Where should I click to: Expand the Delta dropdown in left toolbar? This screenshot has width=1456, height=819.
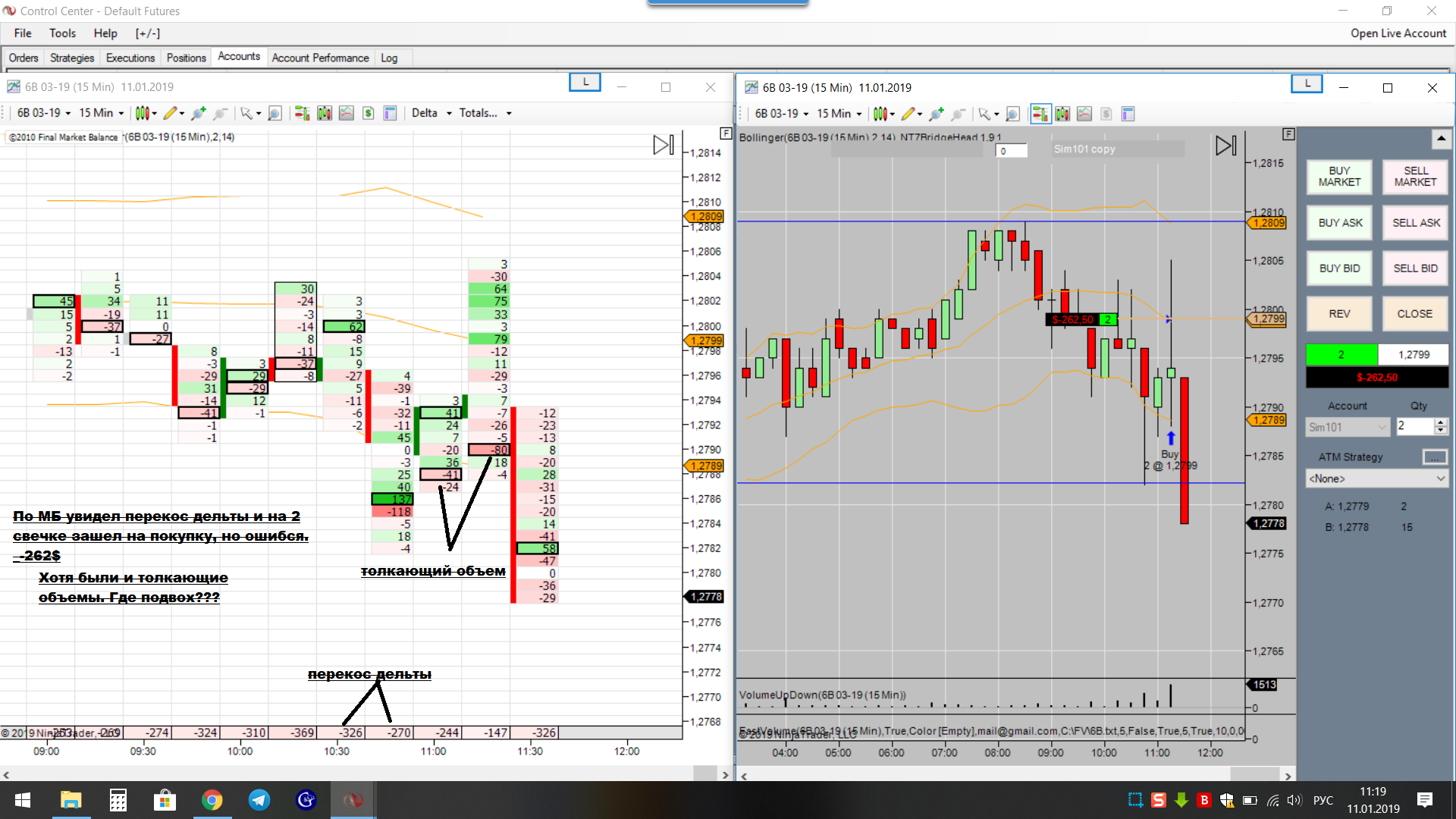tap(431, 113)
